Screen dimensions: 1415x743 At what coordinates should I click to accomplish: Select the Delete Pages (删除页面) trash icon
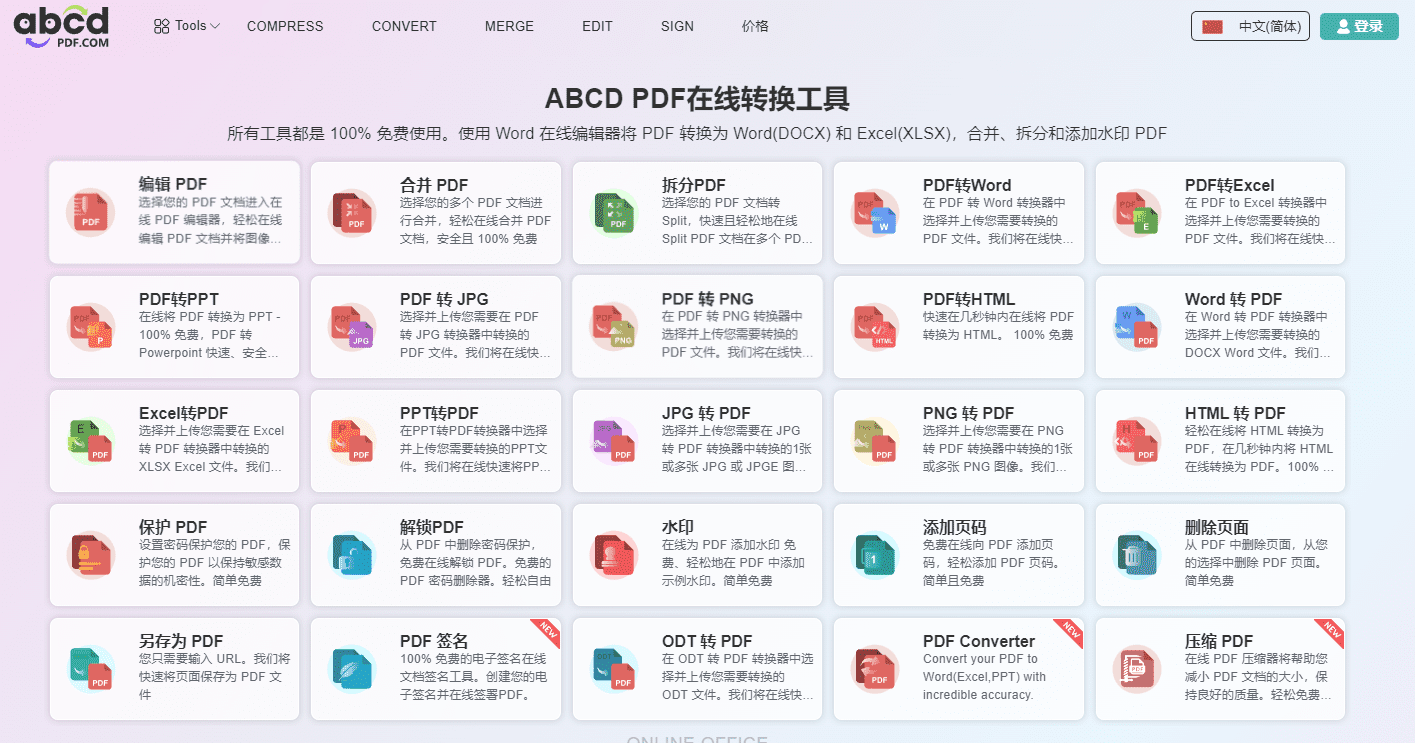point(1137,554)
